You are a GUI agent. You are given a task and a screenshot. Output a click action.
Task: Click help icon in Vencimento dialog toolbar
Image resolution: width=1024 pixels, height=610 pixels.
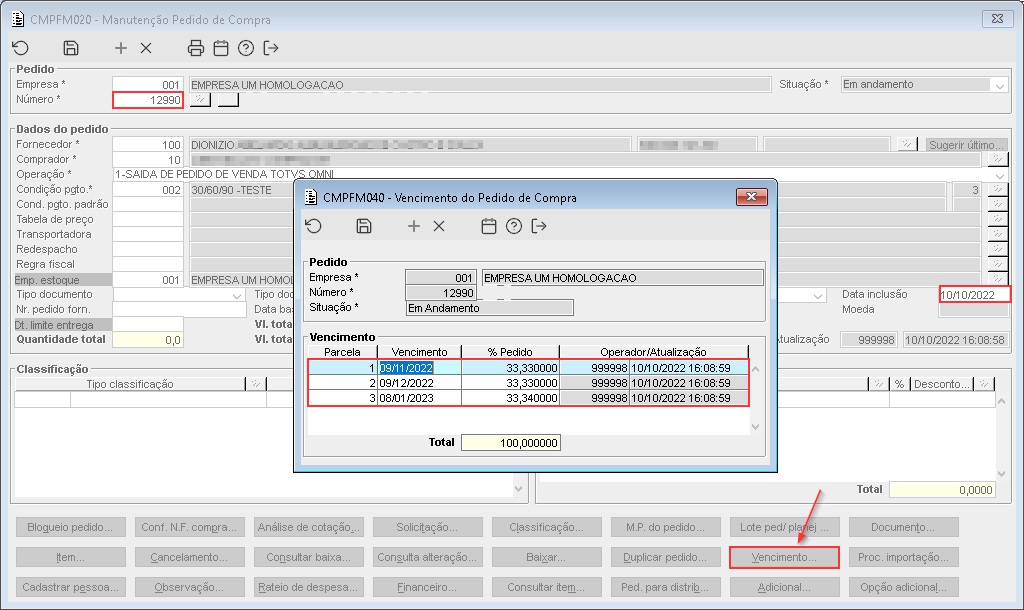[x=514, y=226]
